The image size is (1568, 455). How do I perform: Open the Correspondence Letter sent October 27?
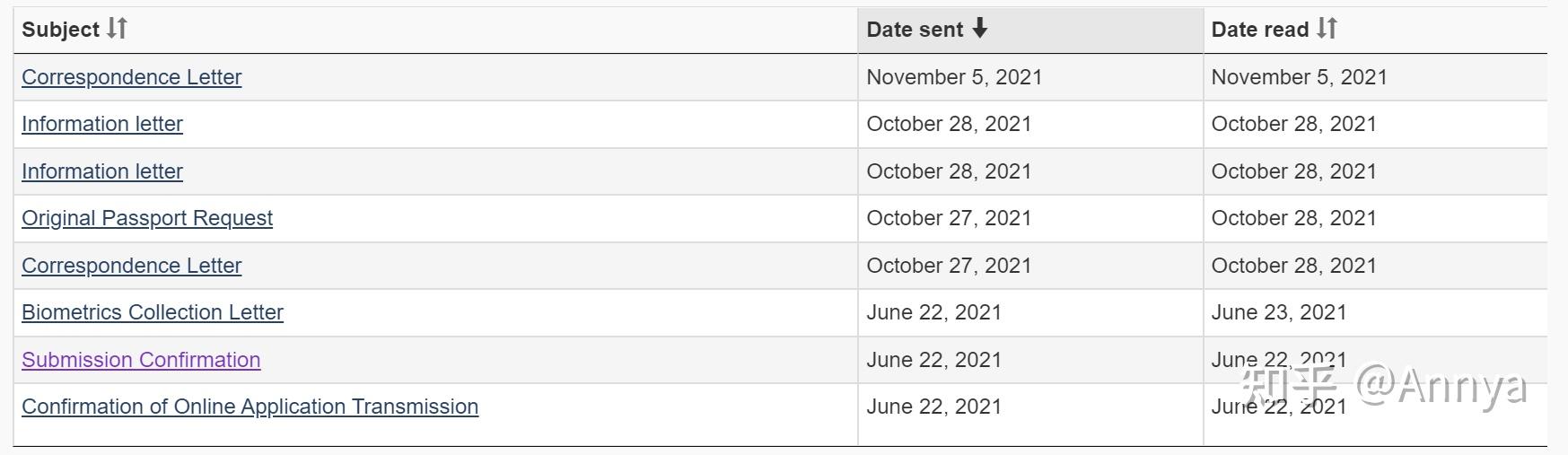point(132,266)
